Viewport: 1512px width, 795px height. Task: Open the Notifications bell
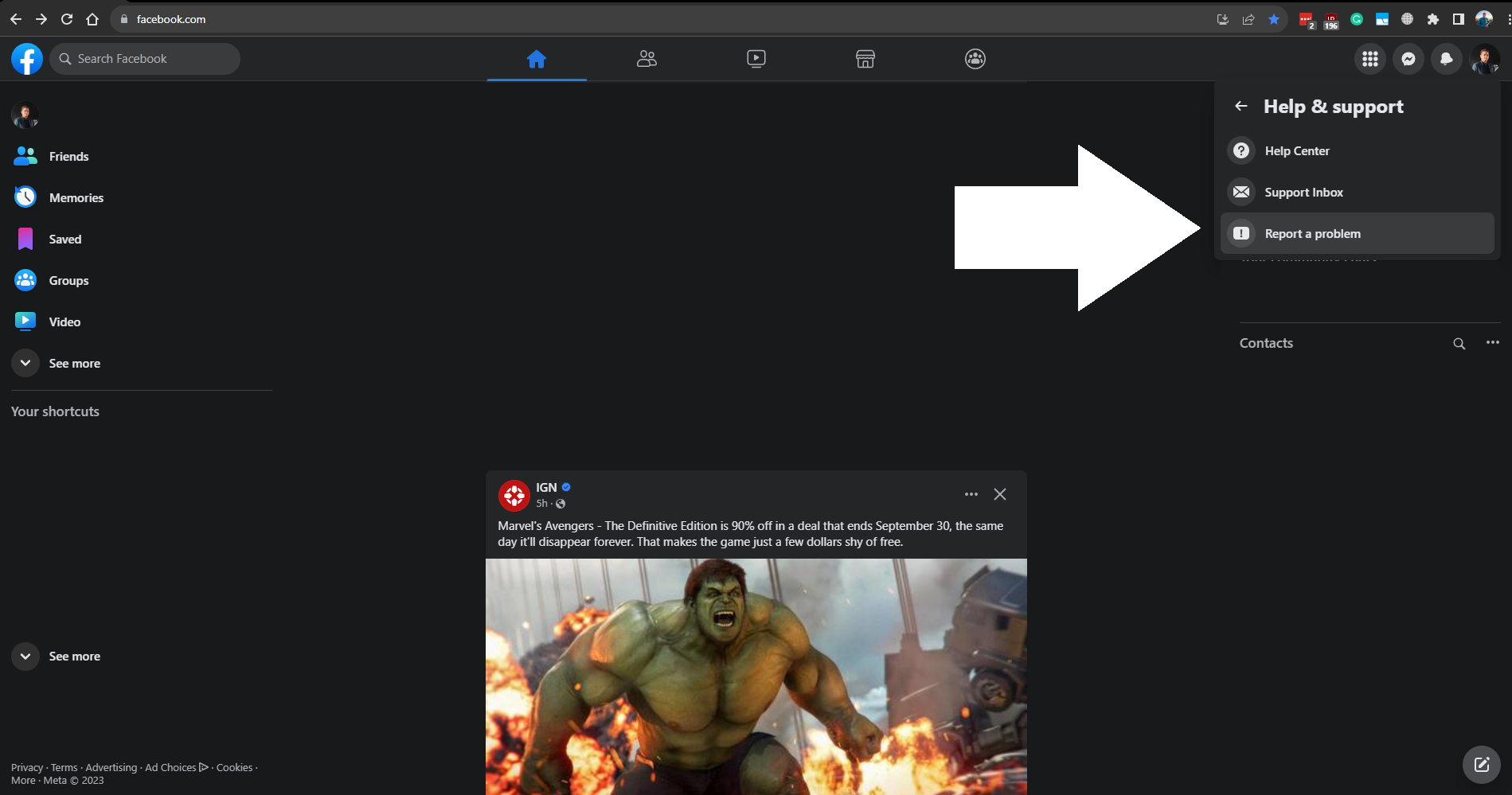click(1447, 59)
